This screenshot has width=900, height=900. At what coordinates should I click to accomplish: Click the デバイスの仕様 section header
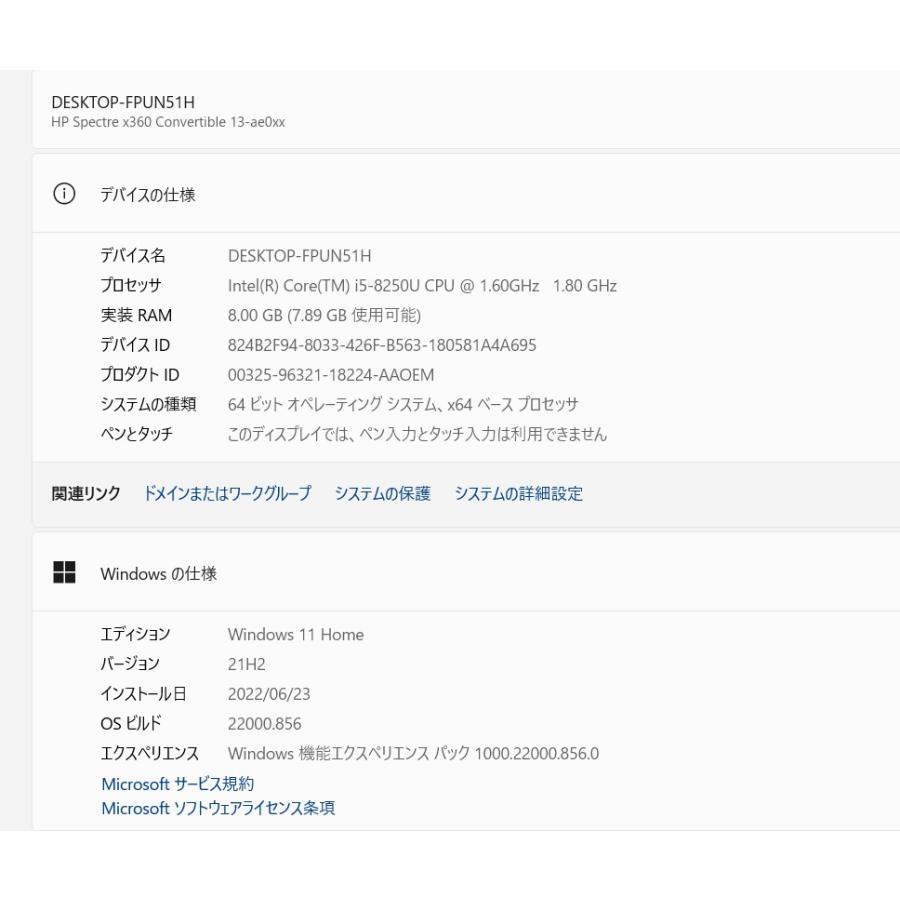click(150, 194)
